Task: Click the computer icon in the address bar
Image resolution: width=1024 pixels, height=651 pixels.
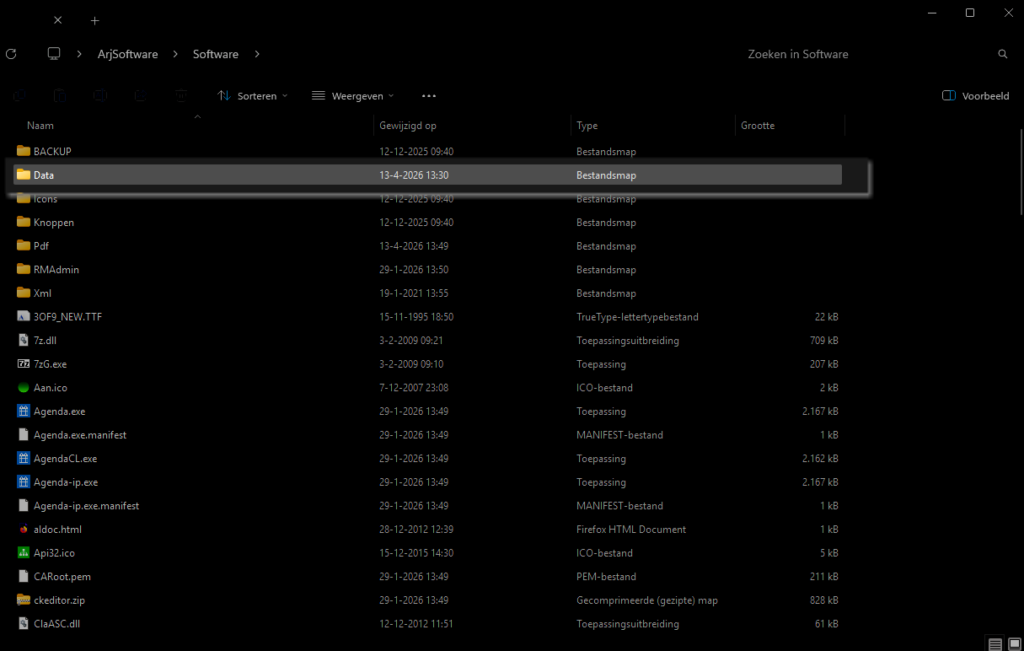Action: 54,54
